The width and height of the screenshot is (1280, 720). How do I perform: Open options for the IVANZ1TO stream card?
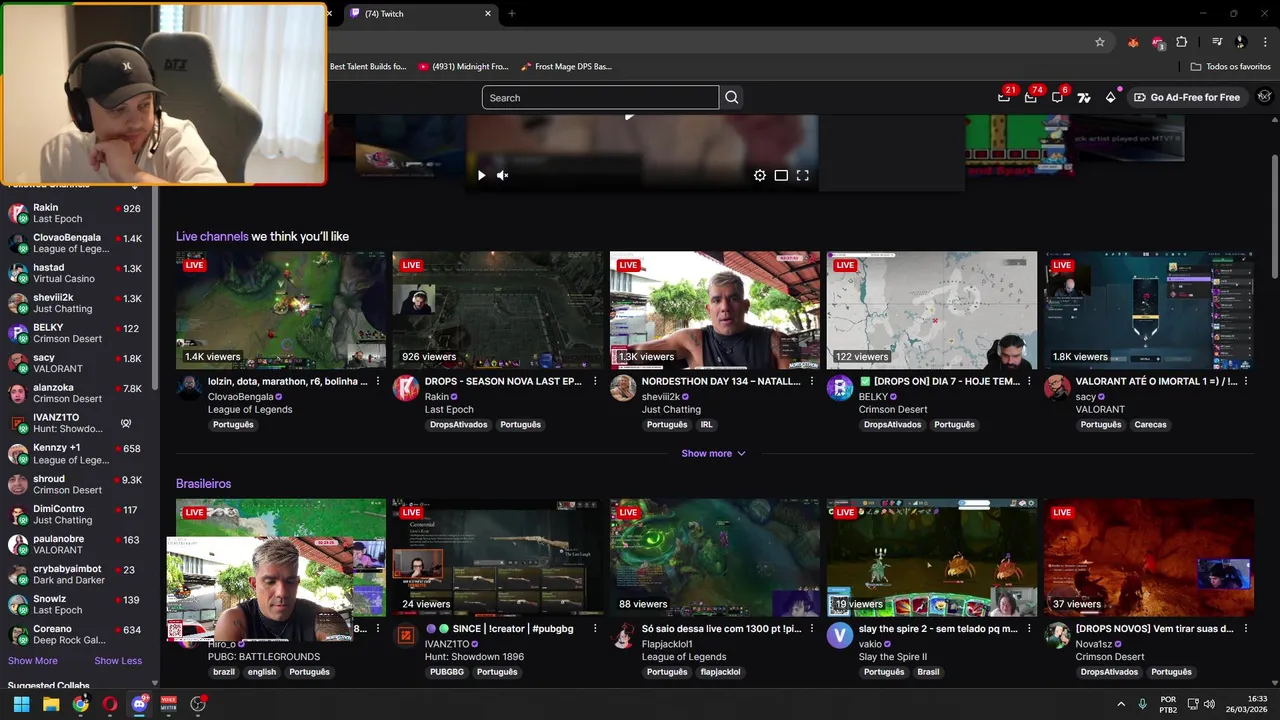[595, 629]
